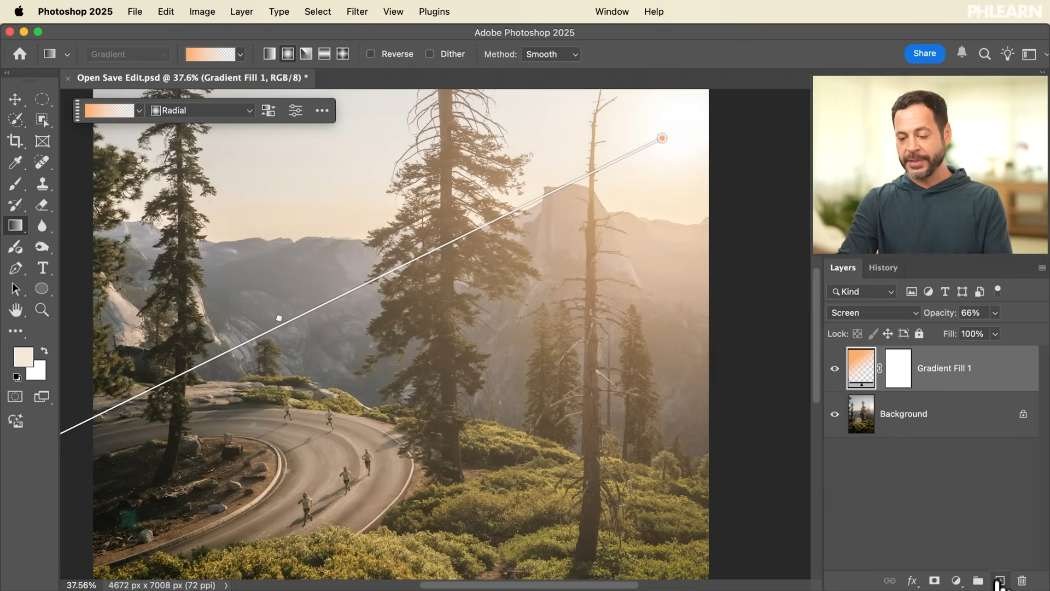Open the Method Smooth dropdown
The height and width of the screenshot is (591, 1050).
point(550,54)
